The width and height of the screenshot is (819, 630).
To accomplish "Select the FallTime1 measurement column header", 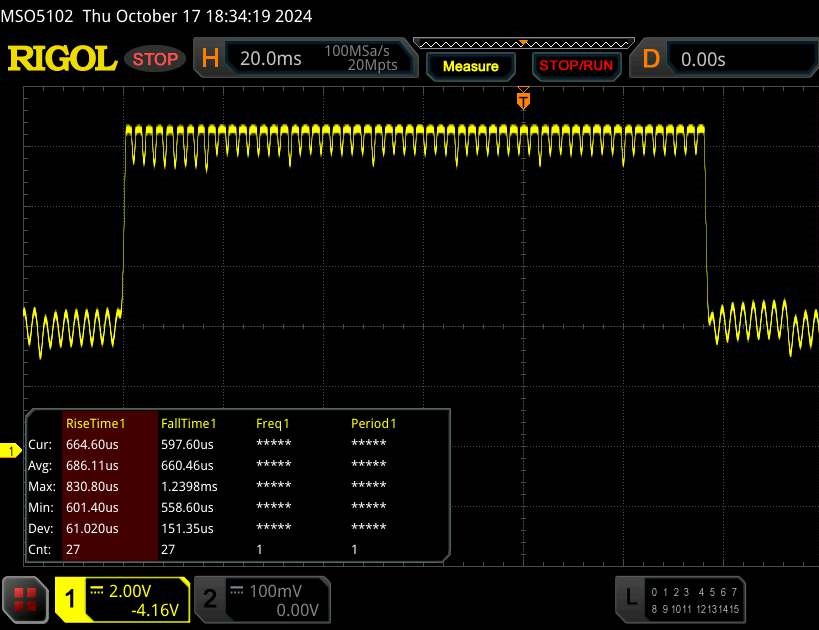I will tap(189, 423).
